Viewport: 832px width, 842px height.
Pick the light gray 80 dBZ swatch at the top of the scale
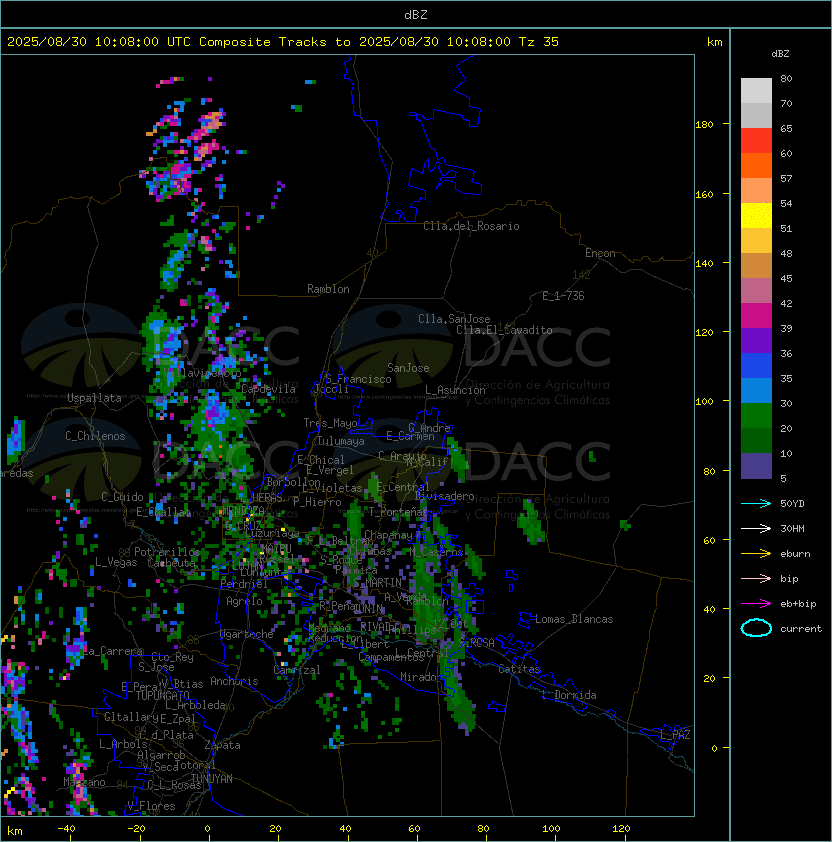(756, 91)
